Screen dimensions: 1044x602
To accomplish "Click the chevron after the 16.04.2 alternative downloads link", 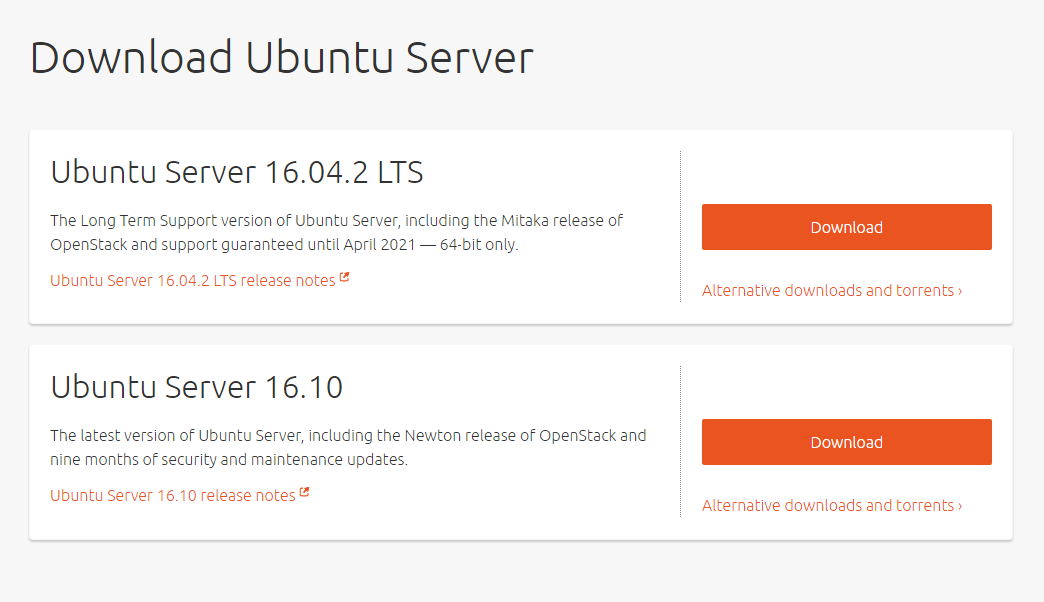I will click(x=960, y=291).
